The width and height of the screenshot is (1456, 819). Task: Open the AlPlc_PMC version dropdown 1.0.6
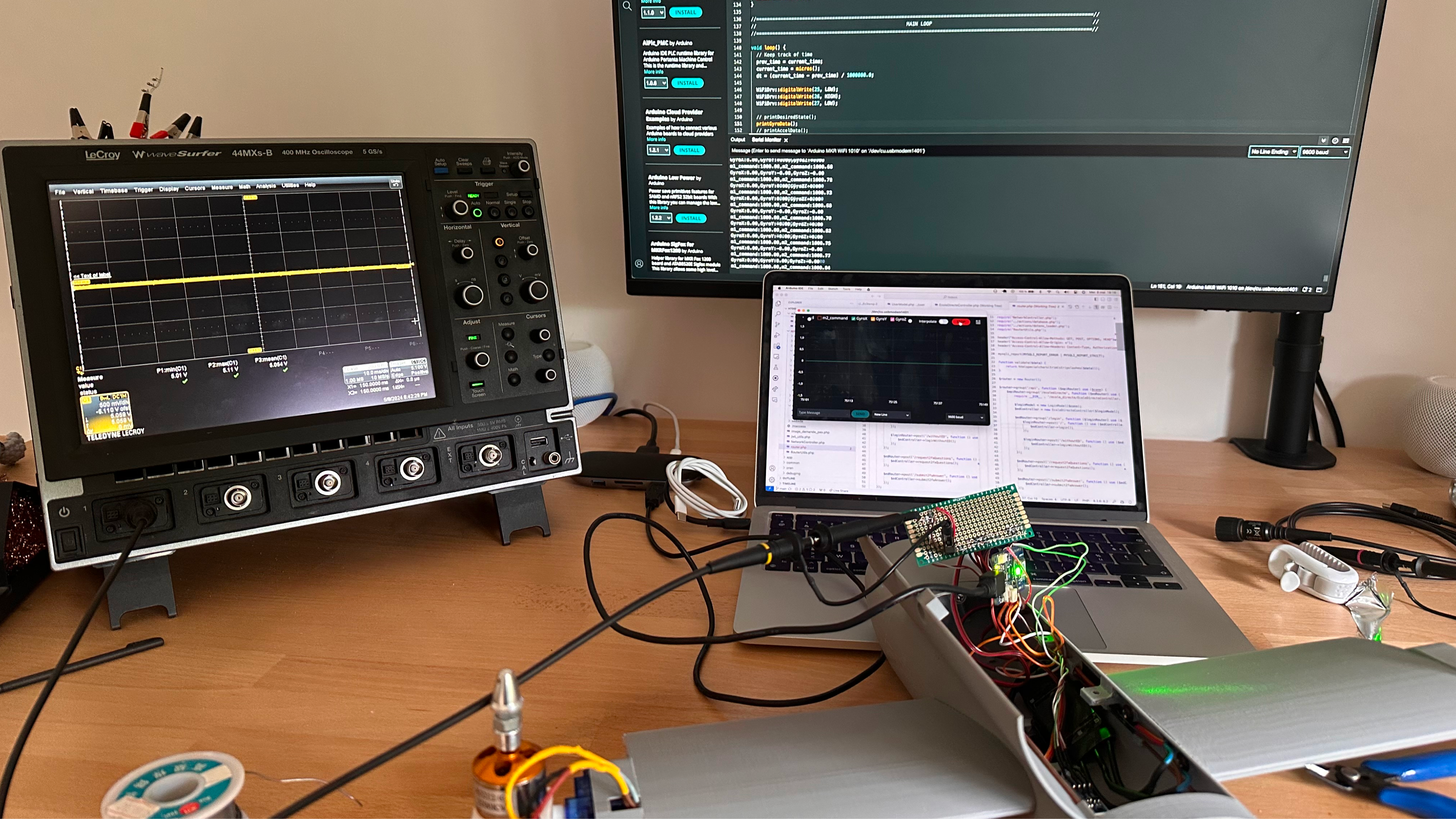click(656, 83)
